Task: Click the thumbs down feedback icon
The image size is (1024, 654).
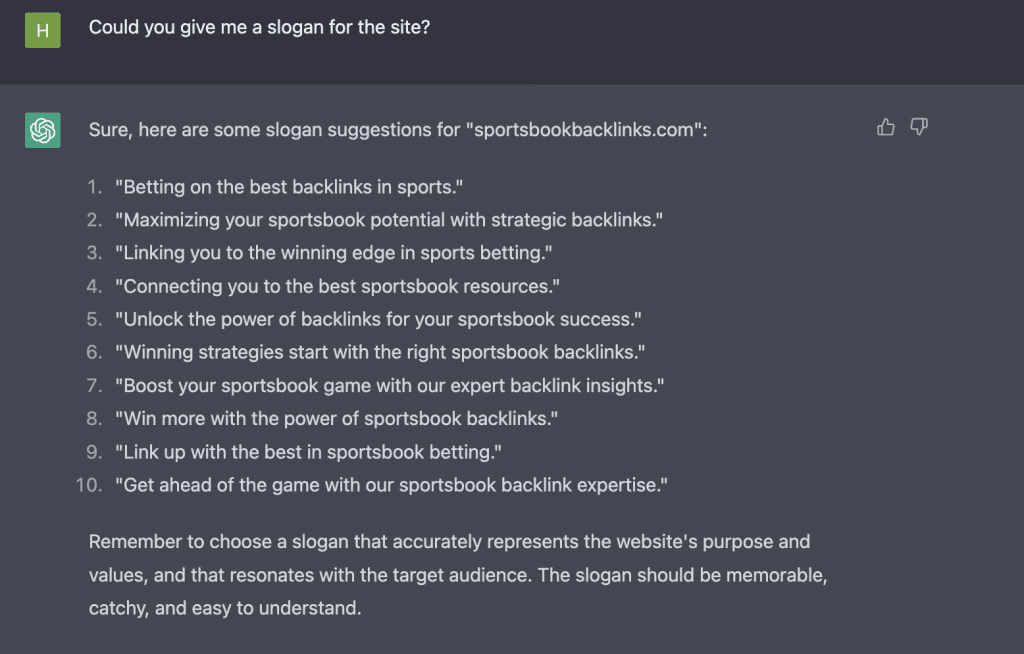Action: coord(918,127)
